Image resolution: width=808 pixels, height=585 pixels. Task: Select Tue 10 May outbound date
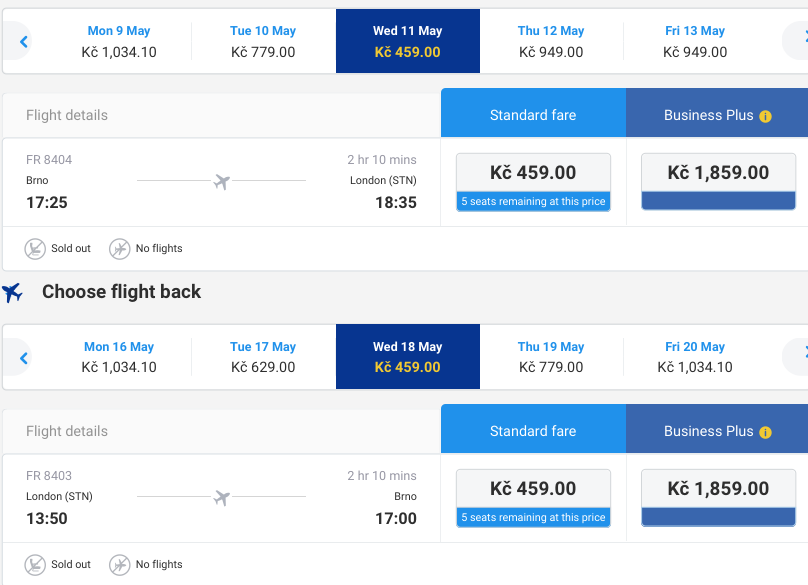pos(263,41)
